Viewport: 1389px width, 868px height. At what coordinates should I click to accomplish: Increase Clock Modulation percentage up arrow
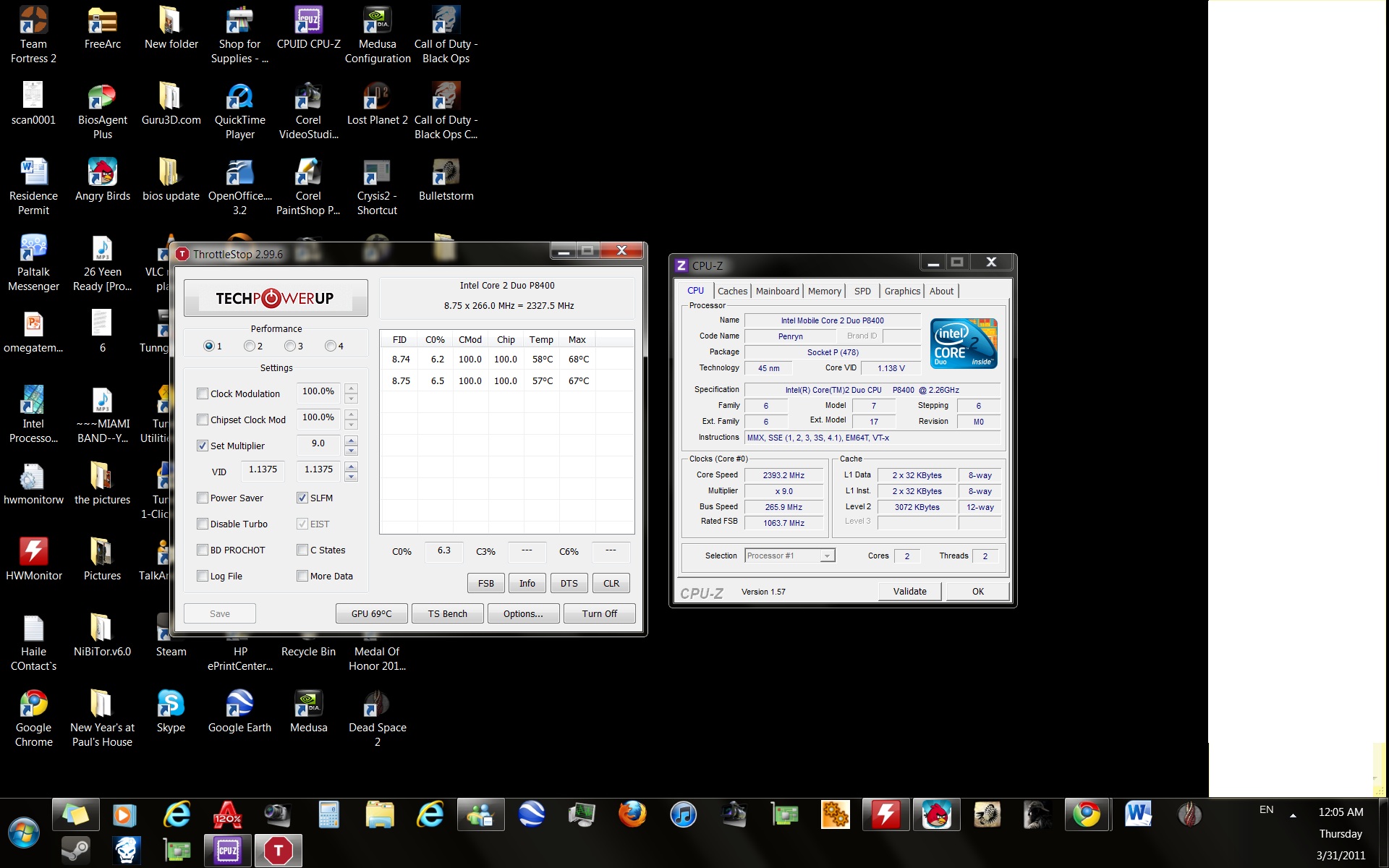click(352, 388)
